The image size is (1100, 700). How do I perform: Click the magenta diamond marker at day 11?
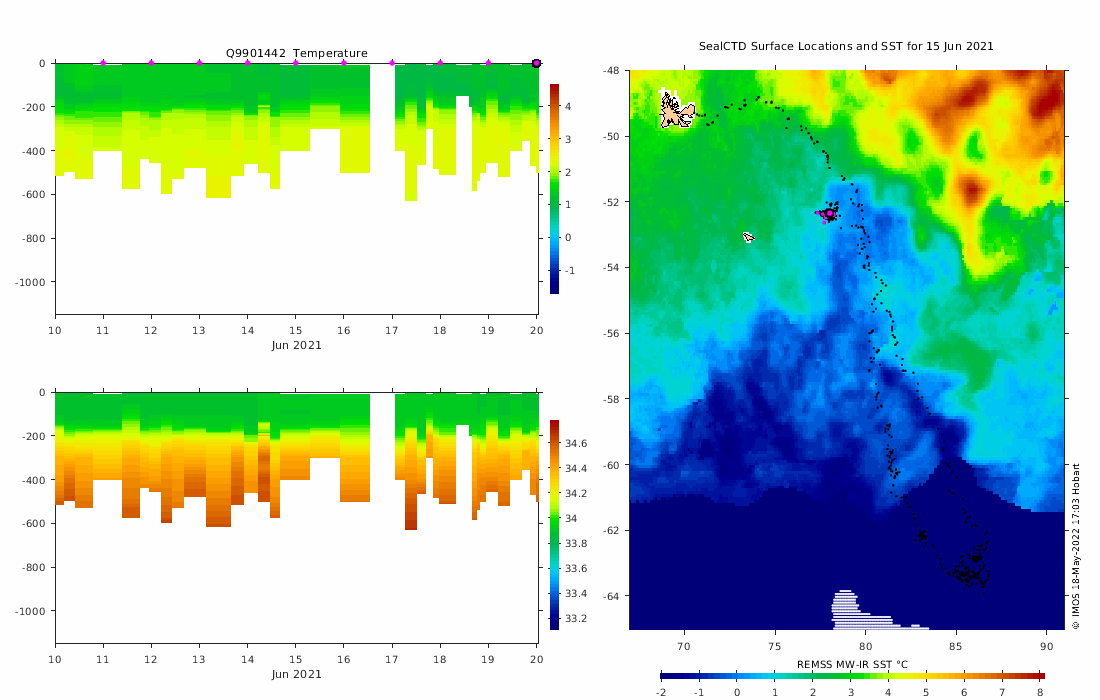tap(103, 63)
